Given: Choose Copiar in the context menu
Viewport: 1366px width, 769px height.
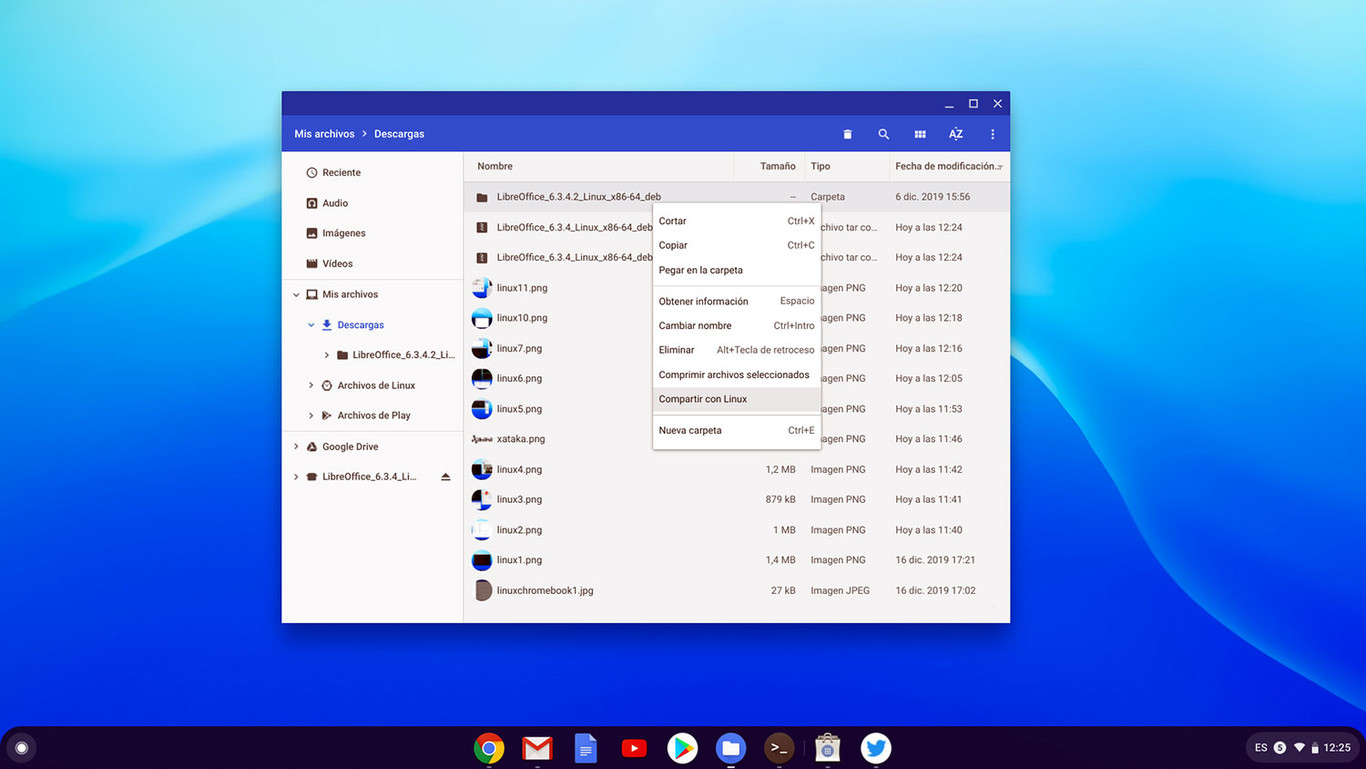Looking at the screenshot, I should click(x=673, y=245).
